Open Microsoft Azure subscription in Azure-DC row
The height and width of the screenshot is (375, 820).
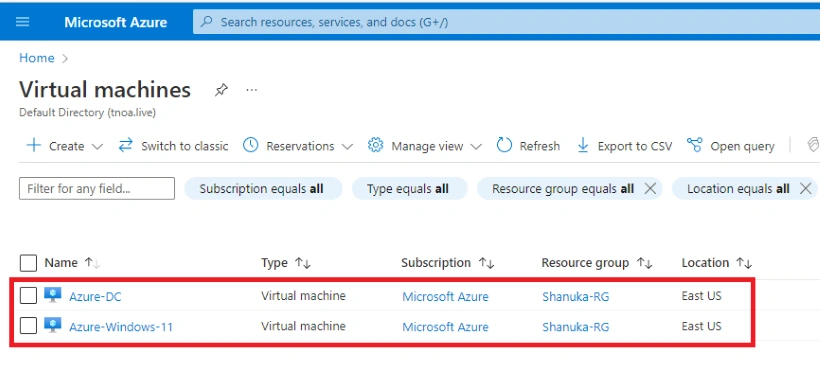445,297
